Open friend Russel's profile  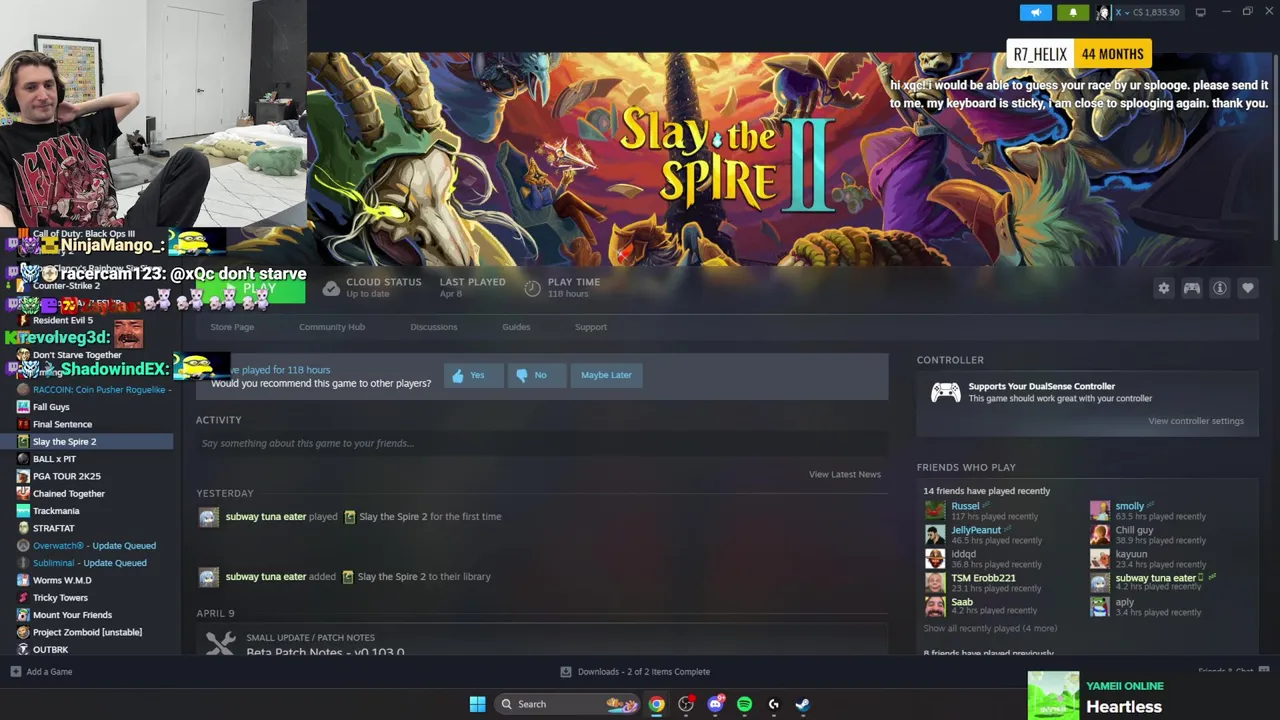pos(965,506)
